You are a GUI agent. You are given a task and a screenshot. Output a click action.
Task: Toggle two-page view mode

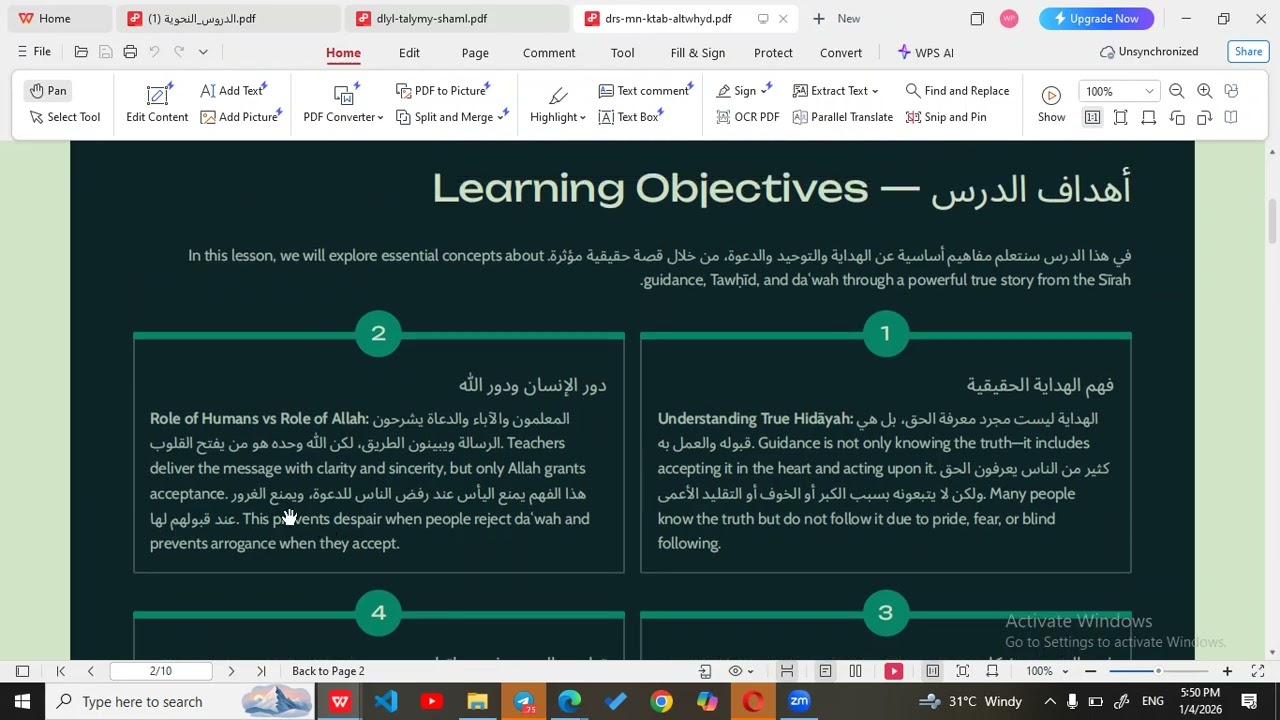tap(855, 671)
